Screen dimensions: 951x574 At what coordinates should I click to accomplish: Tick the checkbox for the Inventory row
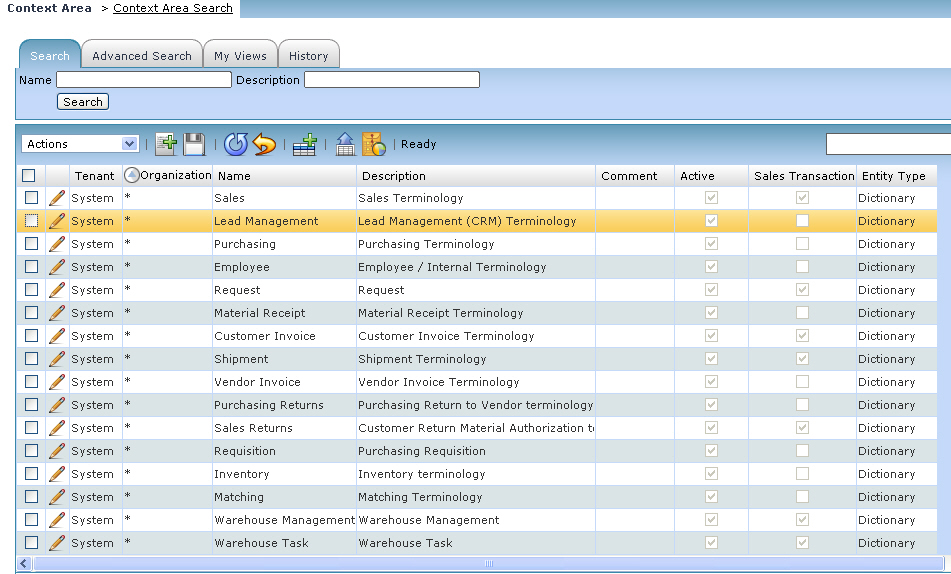31,474
